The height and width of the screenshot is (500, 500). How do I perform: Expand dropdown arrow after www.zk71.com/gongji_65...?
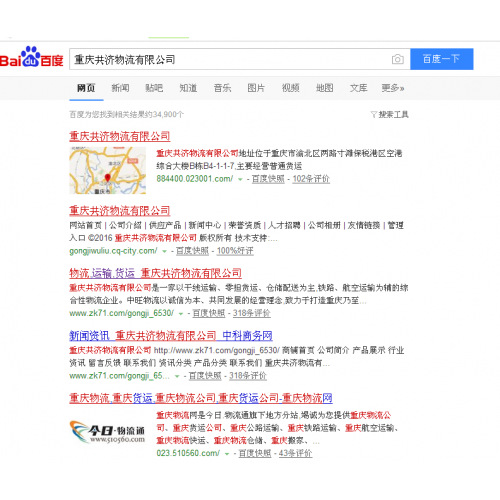177,376
